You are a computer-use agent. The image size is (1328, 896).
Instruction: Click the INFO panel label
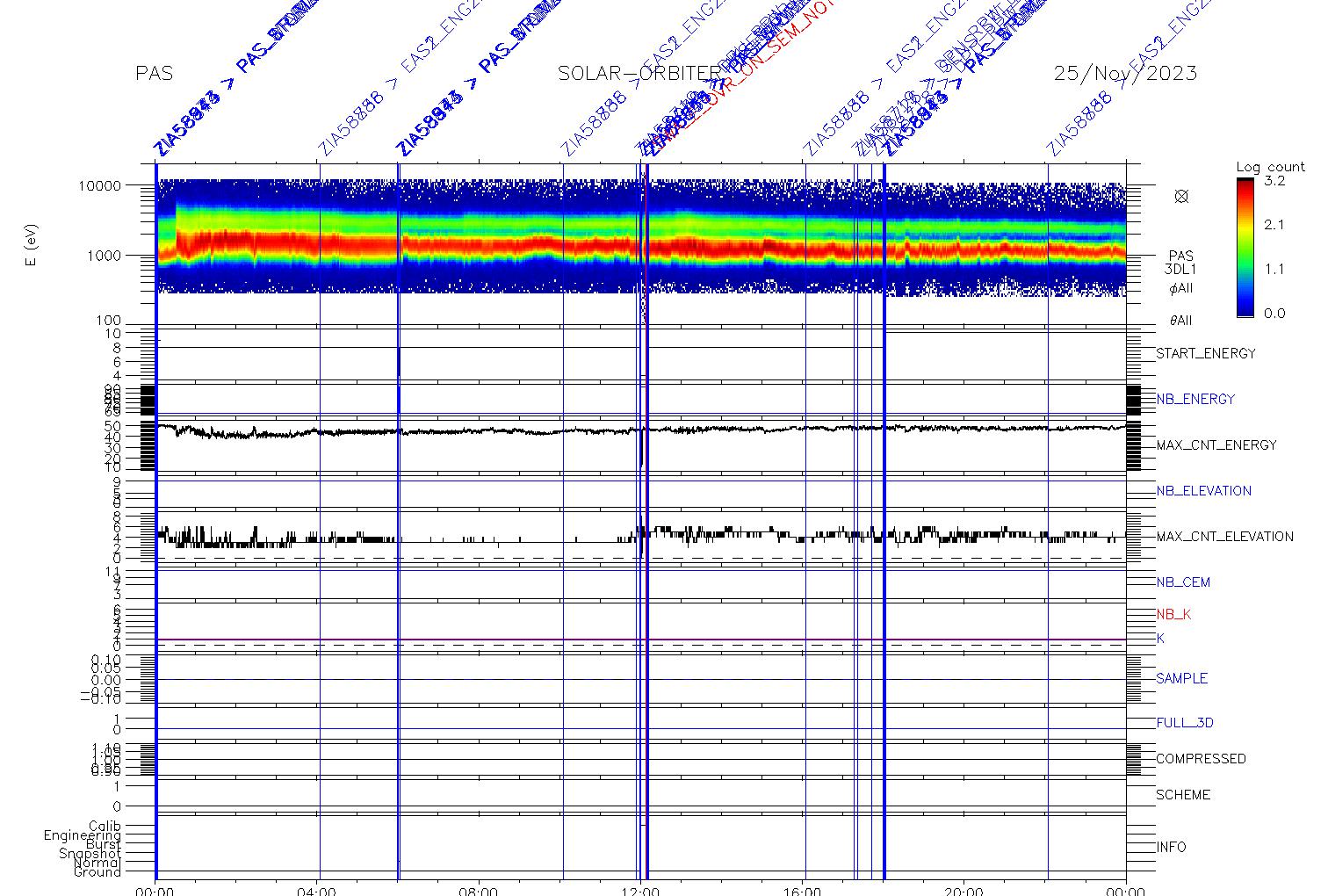pos(1171,848)
